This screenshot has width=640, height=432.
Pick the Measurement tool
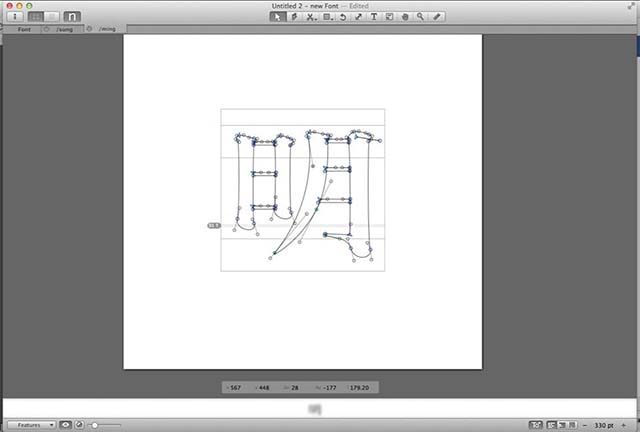coord(437,17)
